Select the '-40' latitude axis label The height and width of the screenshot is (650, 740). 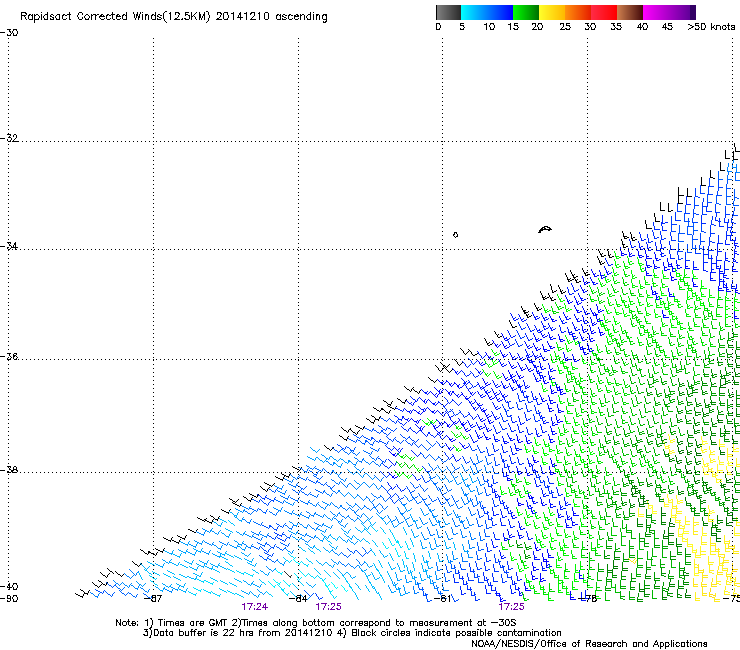tap(10, 586)
